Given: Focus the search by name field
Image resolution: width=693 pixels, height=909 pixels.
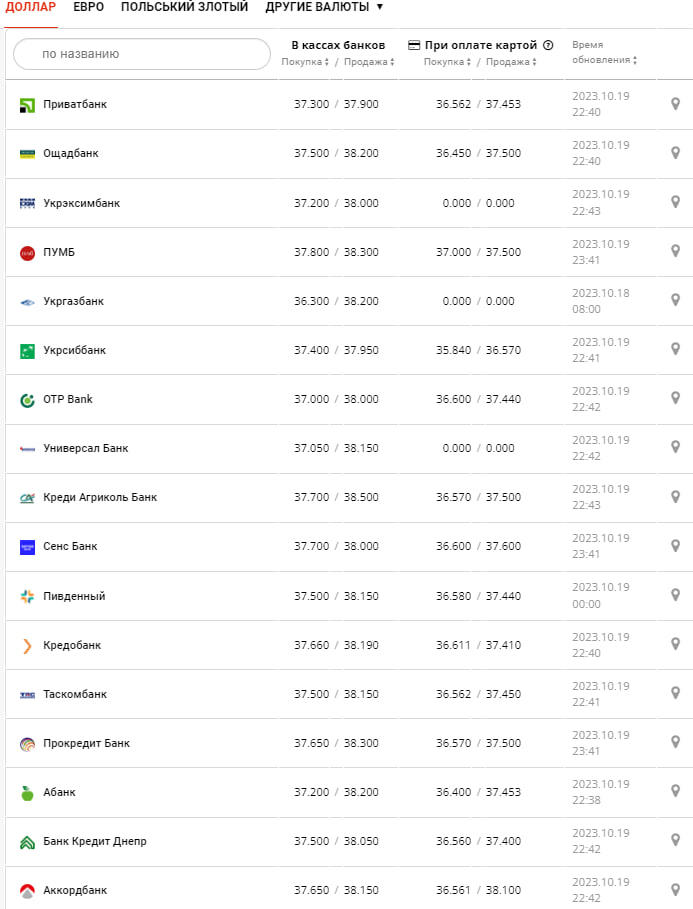Looking at the screenshot, I should pyautogui.click(x=141, y=54).
